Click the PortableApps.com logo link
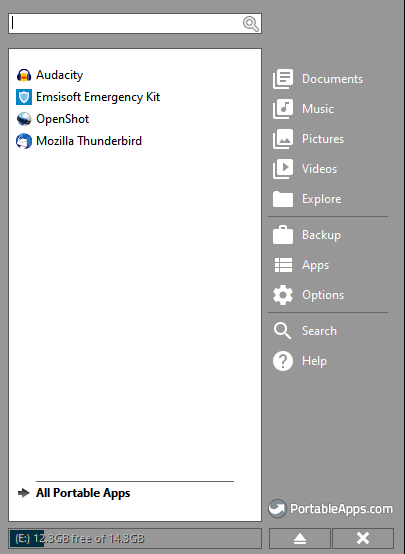This screenshot has height=554, width=405. (330, 509)
